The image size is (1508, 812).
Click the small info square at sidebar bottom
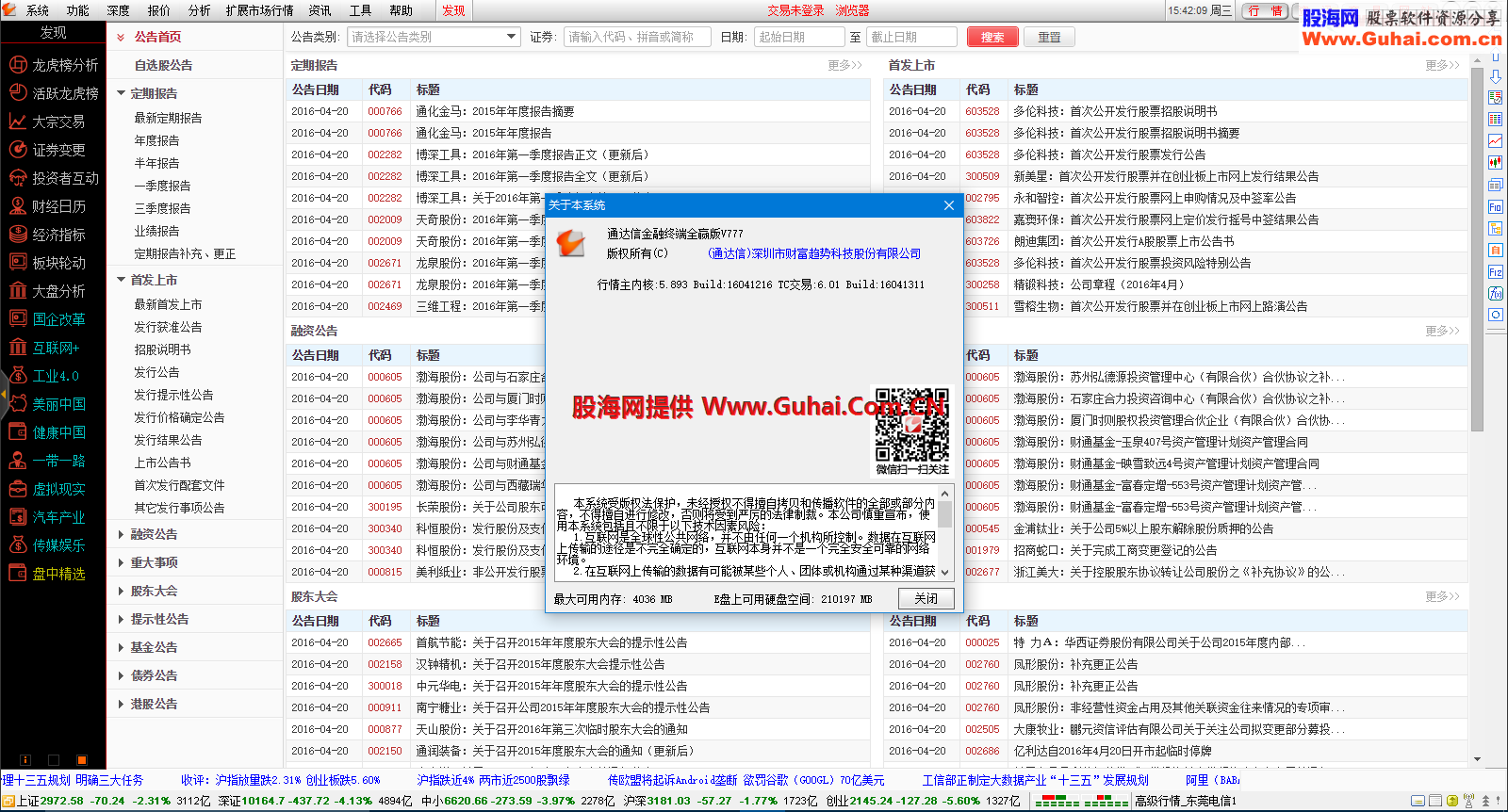point(25,760)
